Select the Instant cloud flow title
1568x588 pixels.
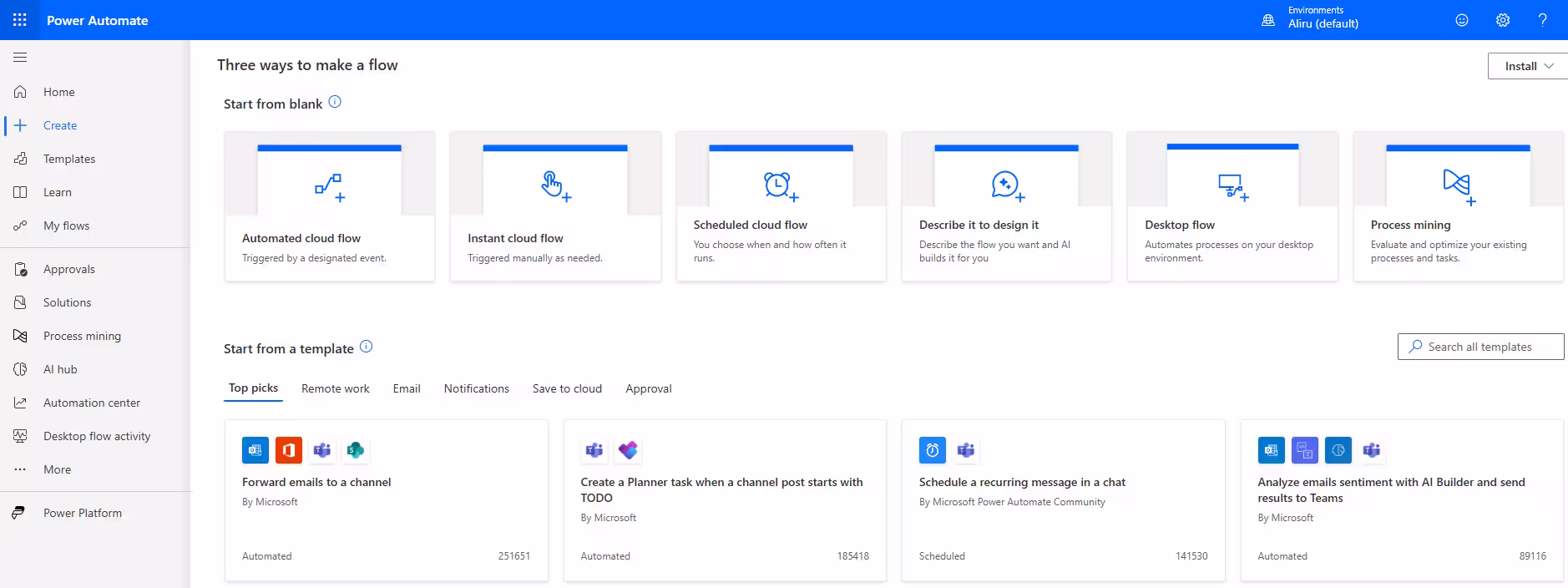point(515,238)
